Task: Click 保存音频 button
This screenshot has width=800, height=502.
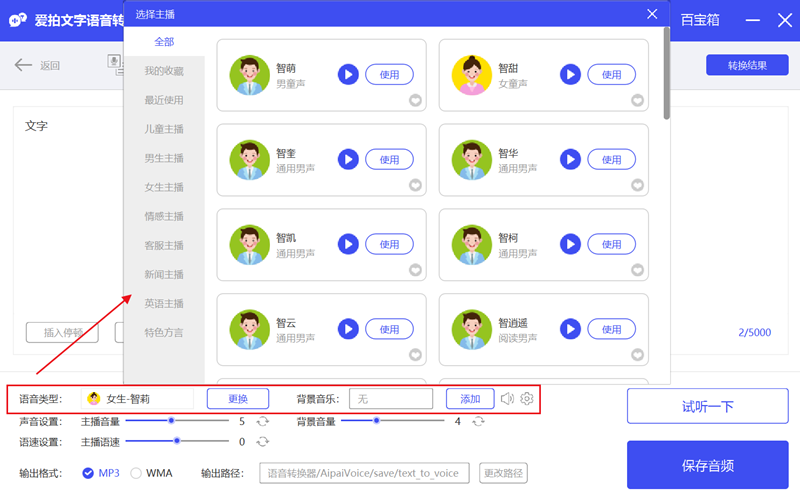Action: click(x=708, y=465)
